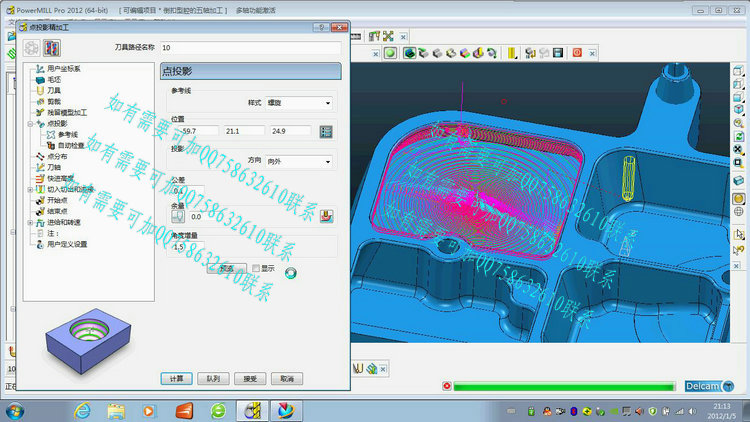Click the thickness icon left of 0.0 field
Image resolution: width=750 pixels, height=422 pixels.
point(178,216)
